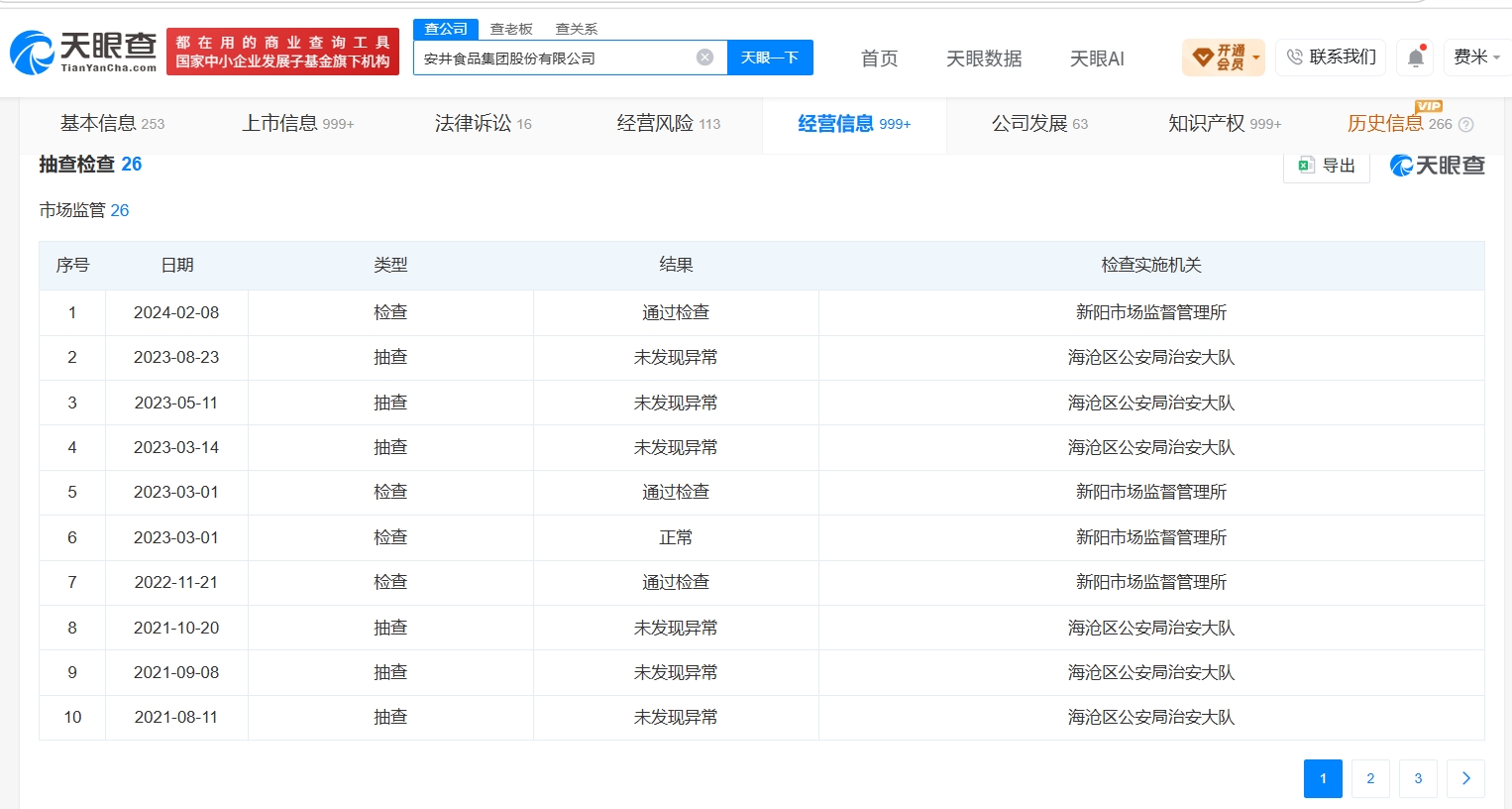The width and height of the screenshot is (1512, 809).
Task: Click the TianYanCha logo
Action: [x=83, y=53]
